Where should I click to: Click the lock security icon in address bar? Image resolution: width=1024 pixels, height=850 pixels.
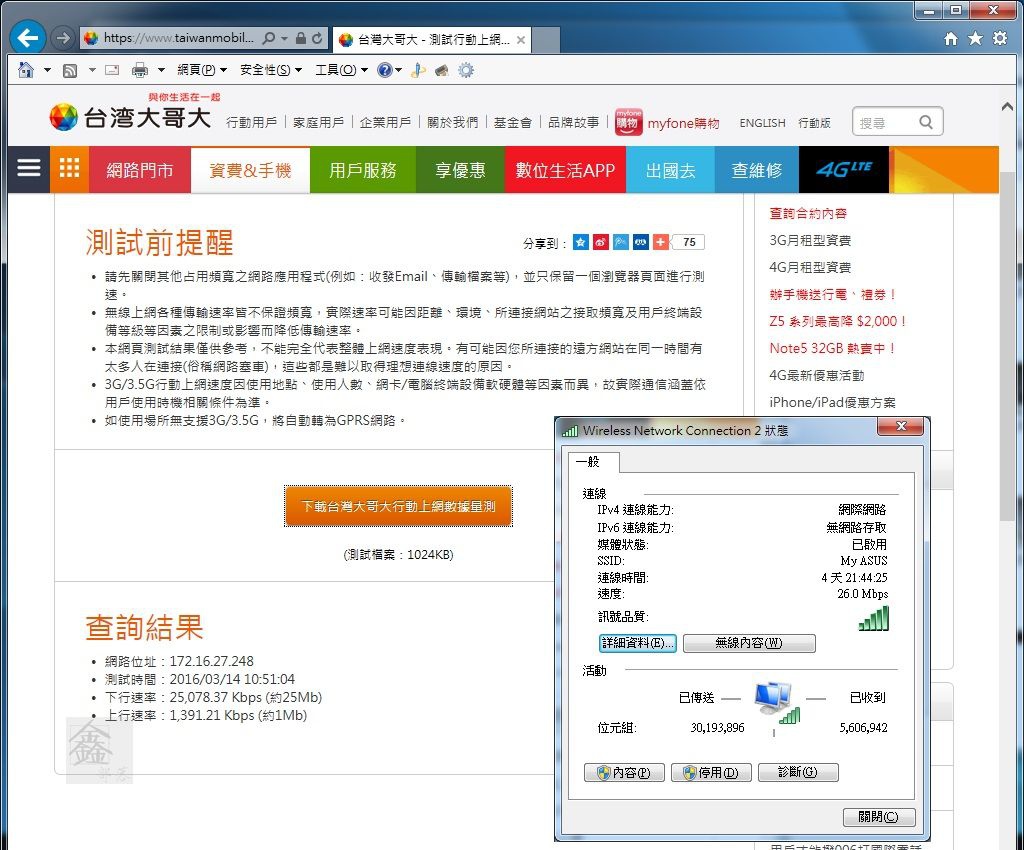pos(300,39)
